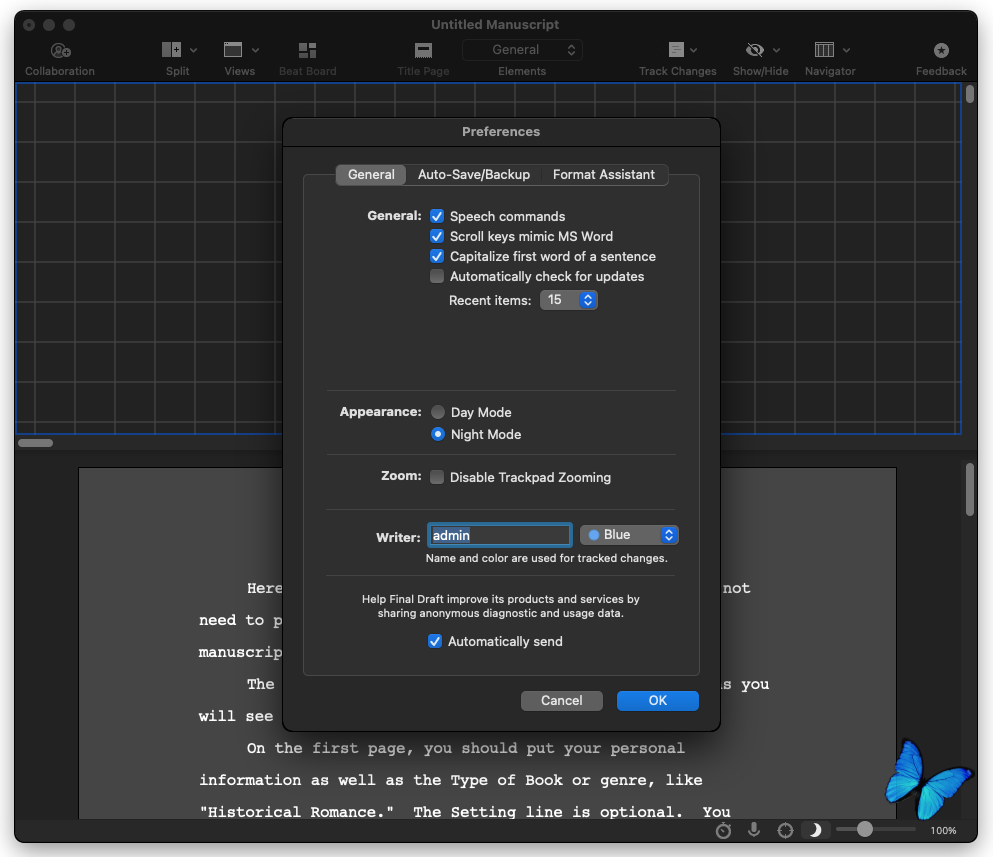This screenshot has height=857, width=993.
Task: Click the Split view icon
Action: point(171,49)
